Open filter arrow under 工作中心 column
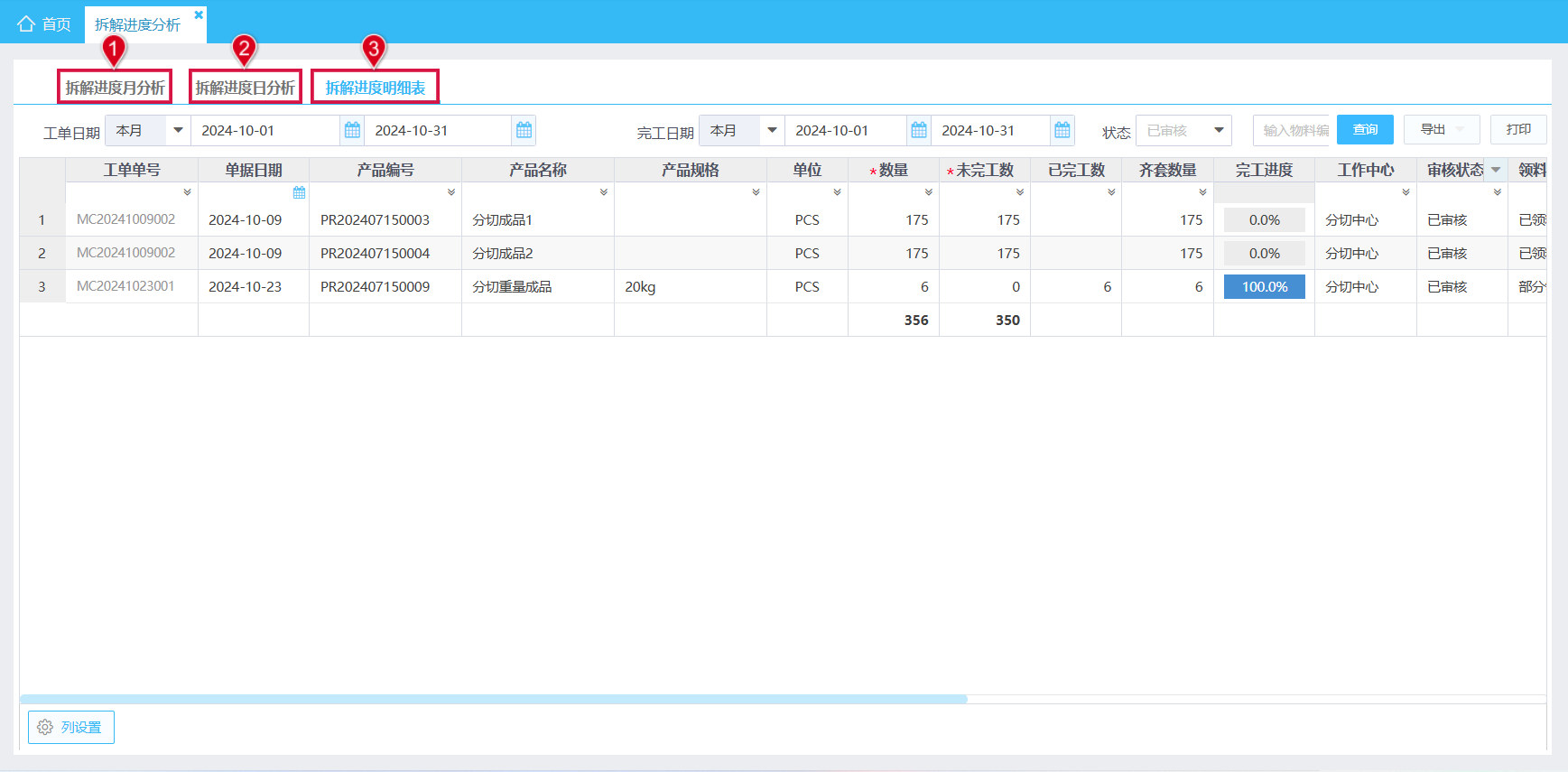 pos(1406,192)
